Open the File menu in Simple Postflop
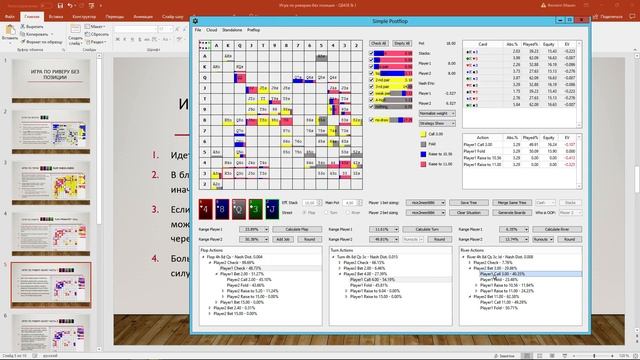Screen dimensions: 640x360 pyautogui.click(x=198, y=30)
